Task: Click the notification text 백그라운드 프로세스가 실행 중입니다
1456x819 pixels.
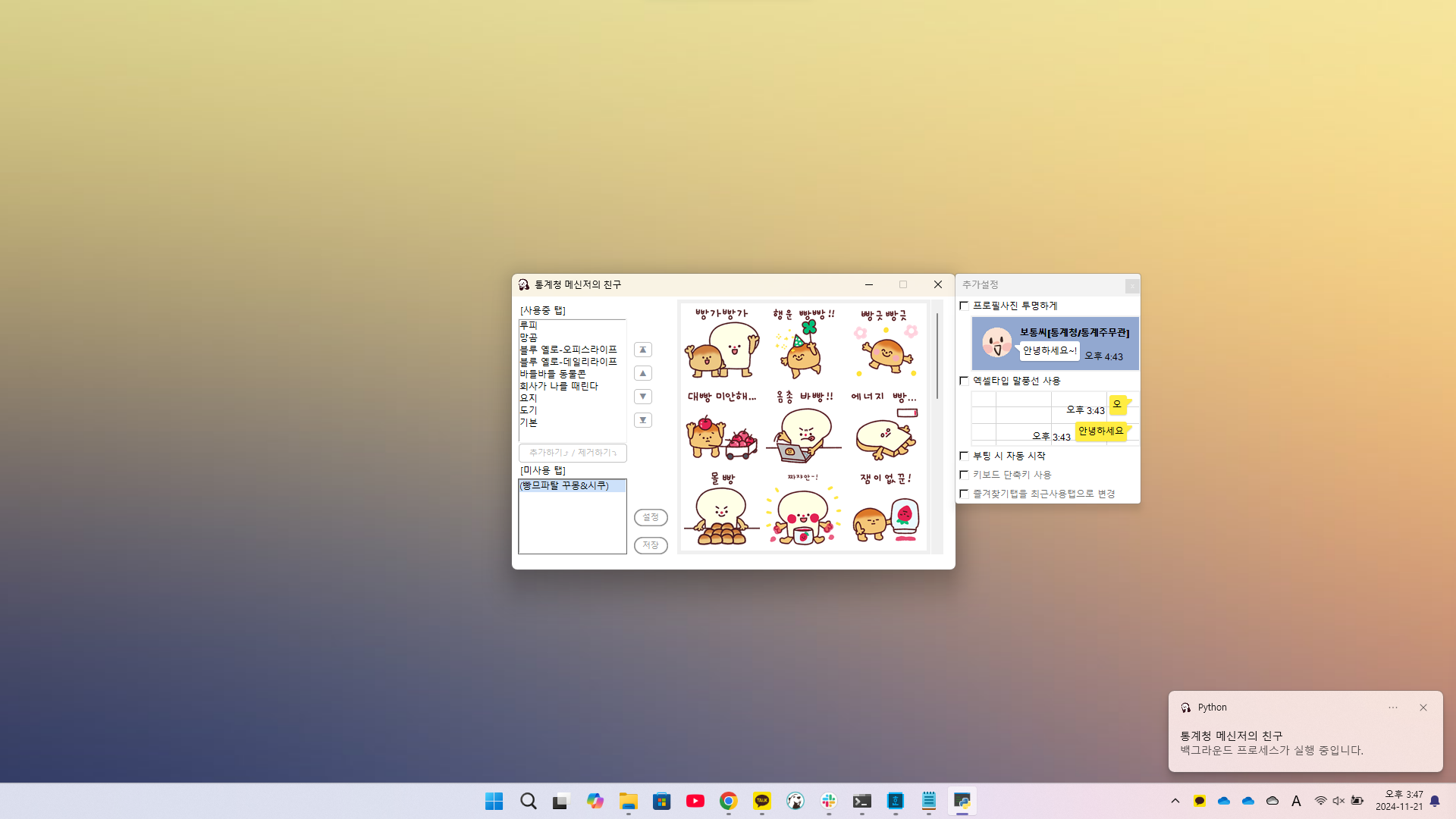Action: point(1272,751)
